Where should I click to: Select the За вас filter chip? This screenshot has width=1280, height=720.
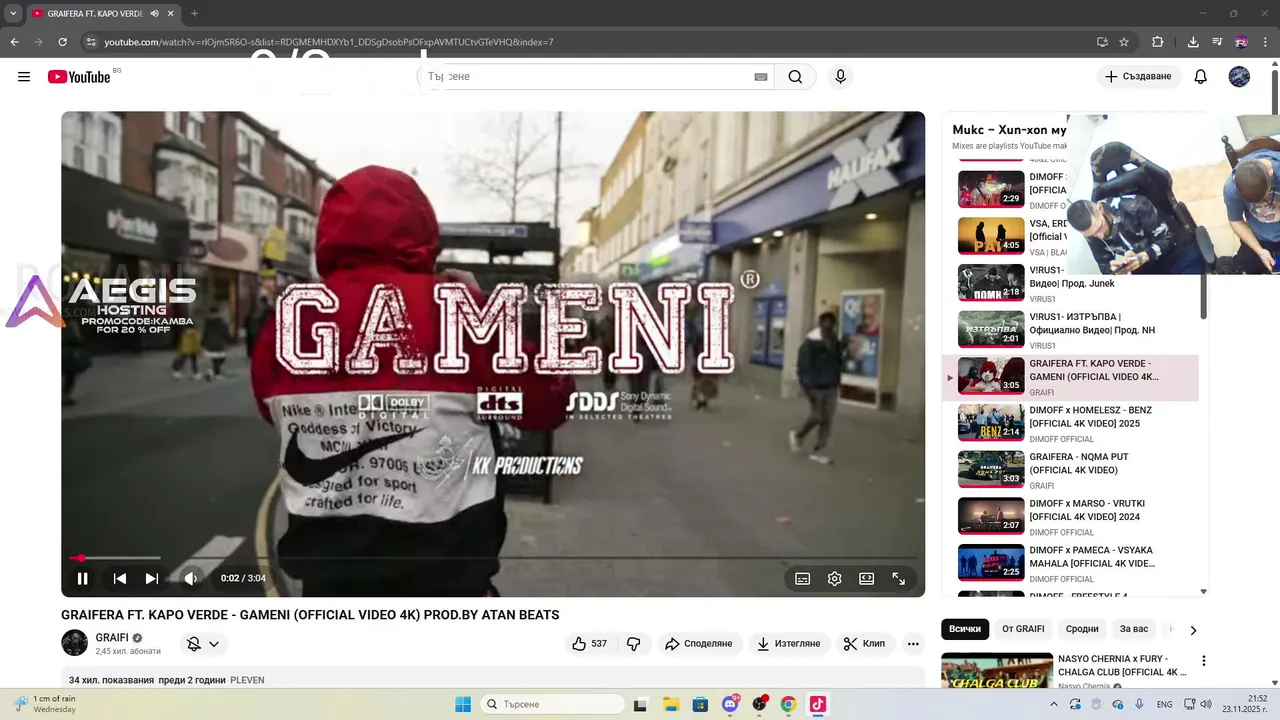(x=1134, y=629)
